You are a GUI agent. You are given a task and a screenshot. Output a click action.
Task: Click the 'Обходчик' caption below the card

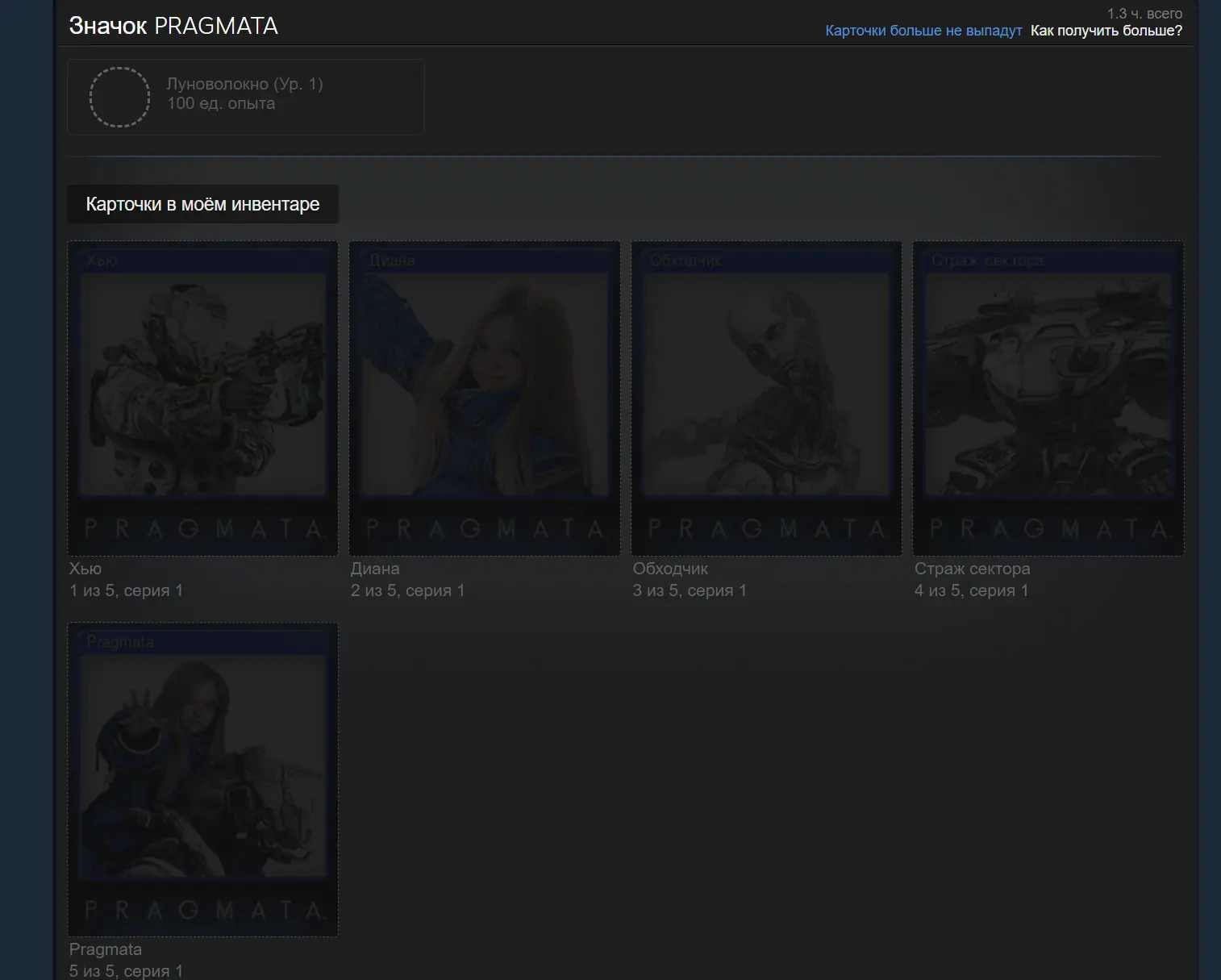click(670, 569)
